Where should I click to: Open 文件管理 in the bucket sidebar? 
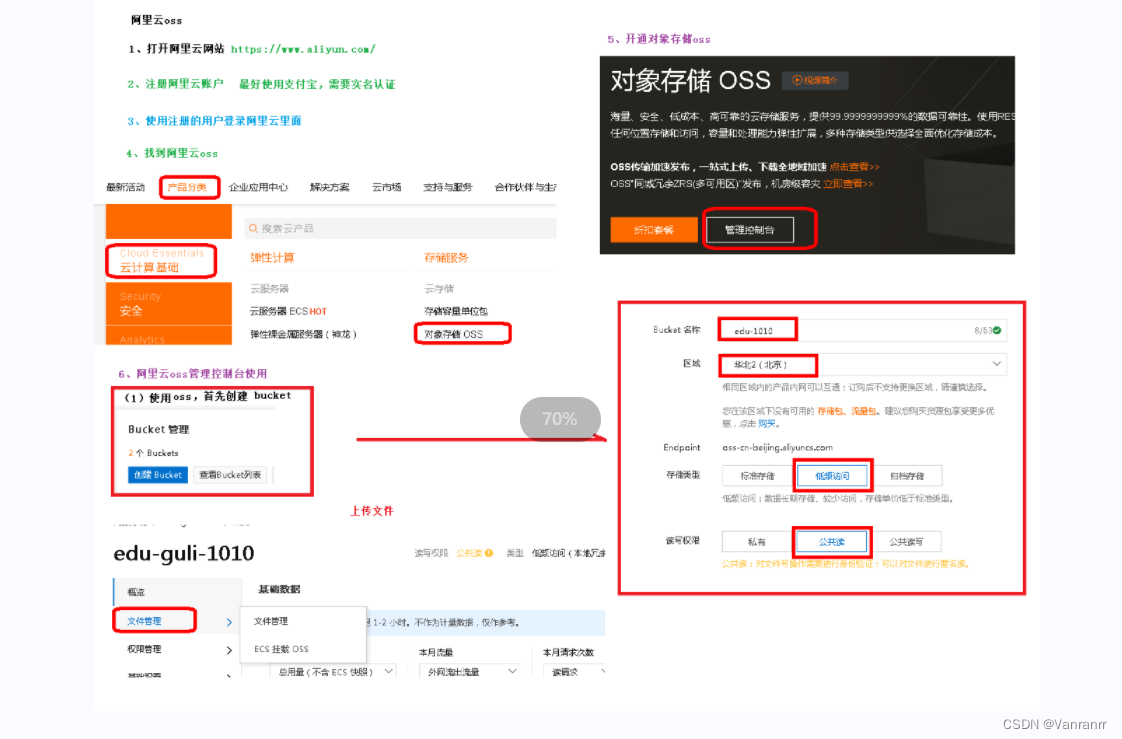point(144,621)
